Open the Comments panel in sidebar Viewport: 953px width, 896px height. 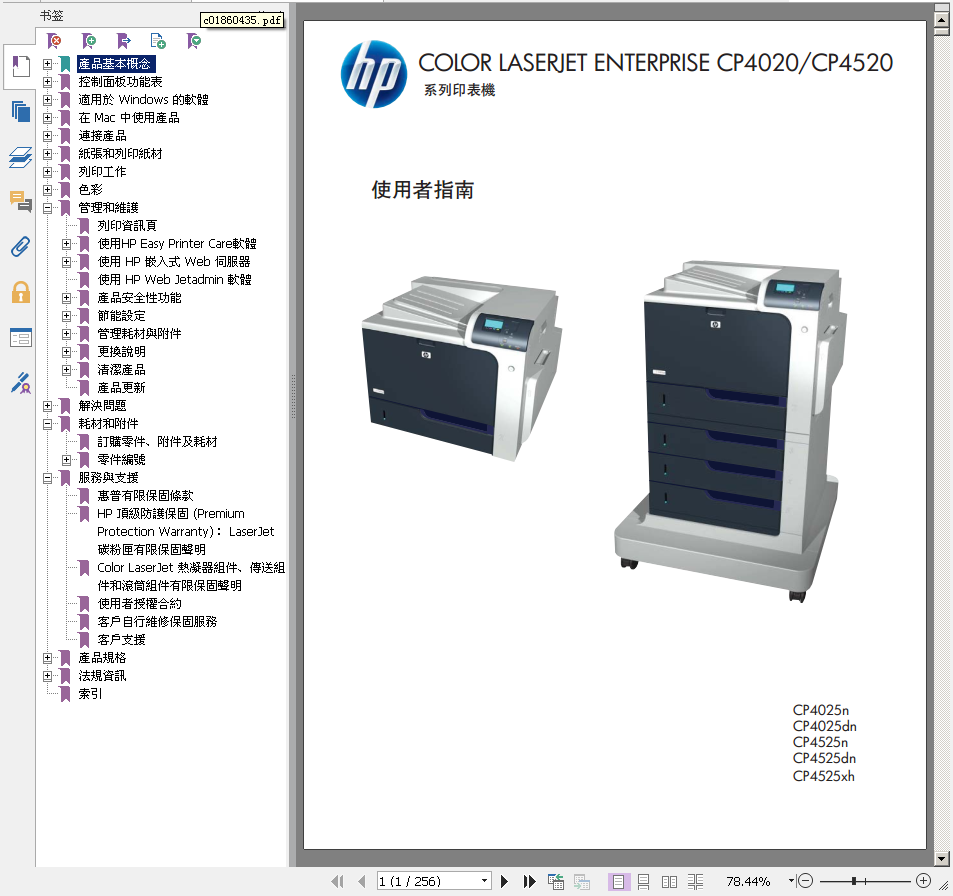21,202
